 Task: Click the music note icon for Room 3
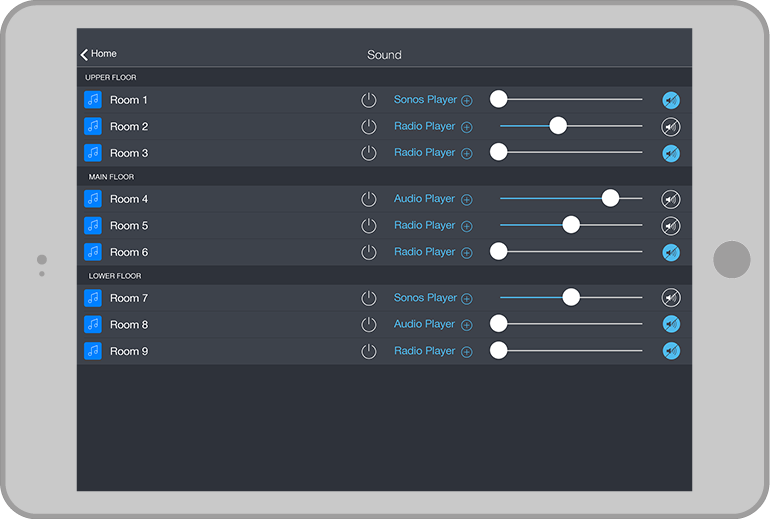pyautogui.click(x=93, y=153)
